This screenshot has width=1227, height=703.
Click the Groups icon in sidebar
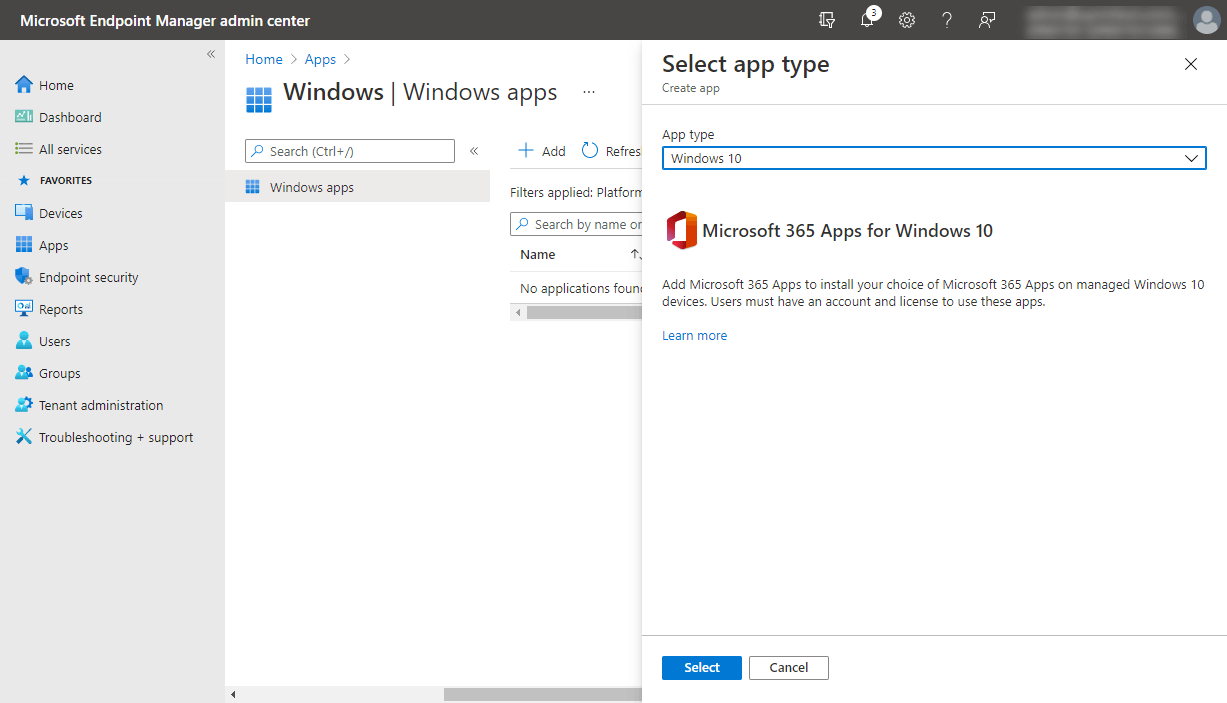pos(22,372)
